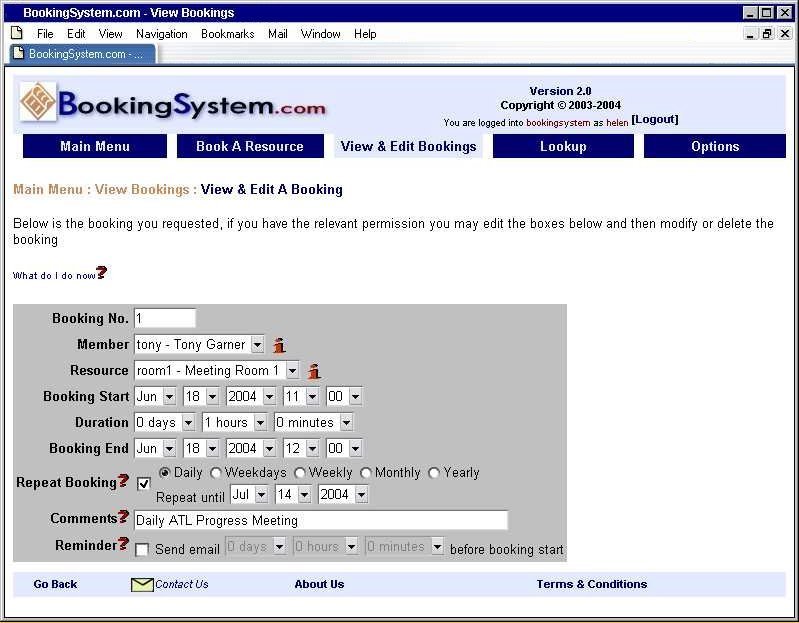Open the Edit menu

[76, 34]
